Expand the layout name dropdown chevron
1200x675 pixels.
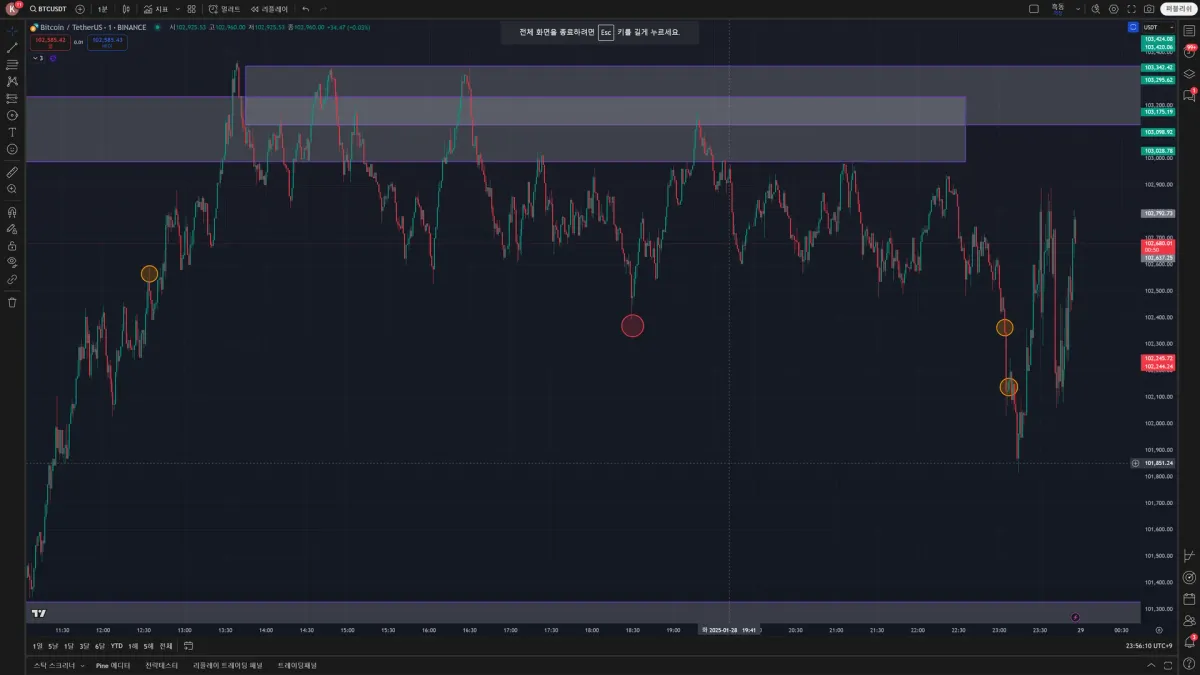pyautogui.click(x=1077, y=8)
